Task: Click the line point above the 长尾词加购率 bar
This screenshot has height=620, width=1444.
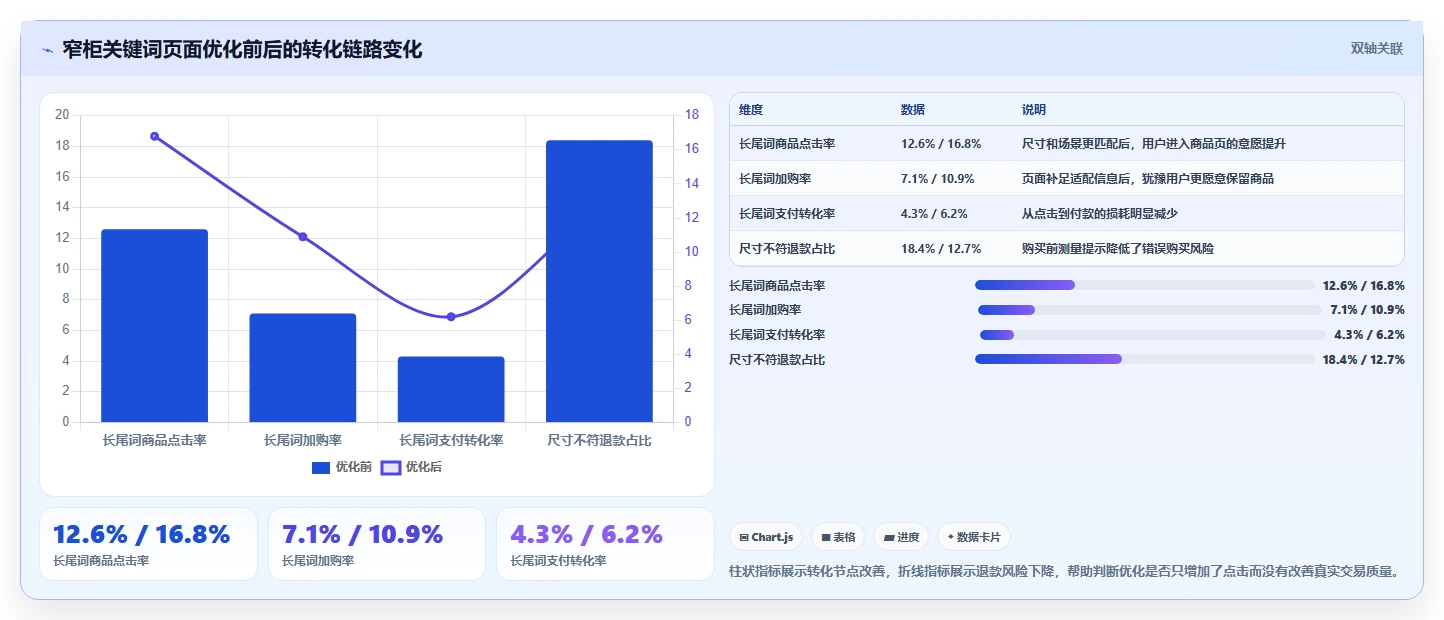Action: click(x=303, y=237)
